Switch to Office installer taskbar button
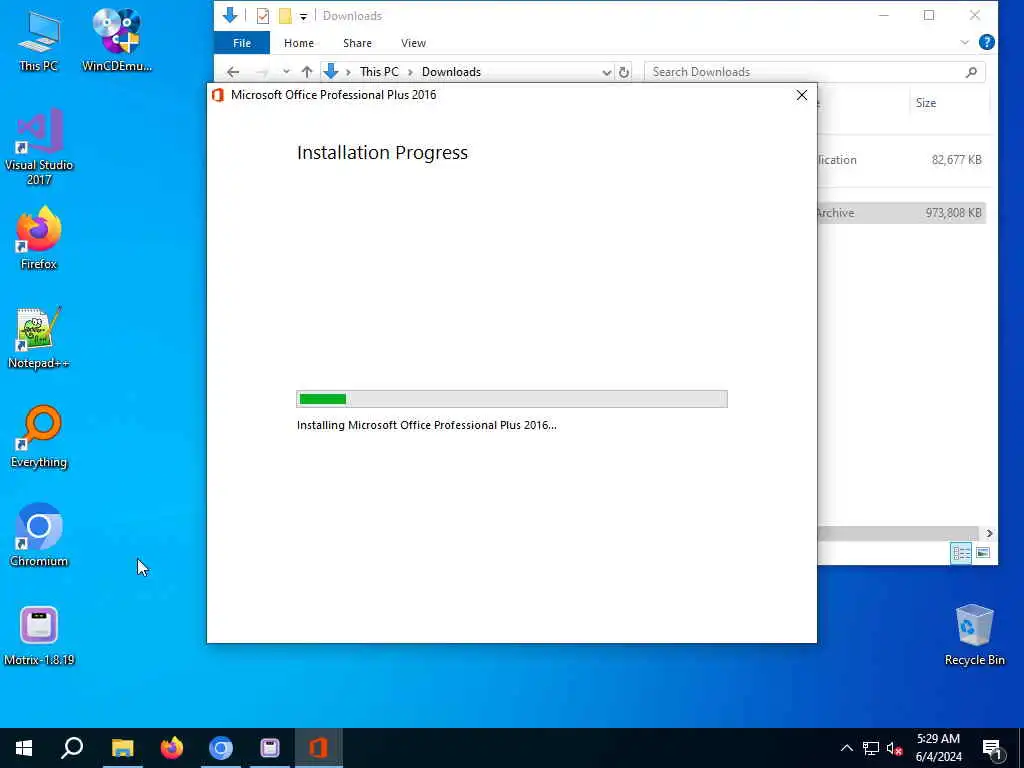Screen dimensions: 1024x768 [319, 748]
